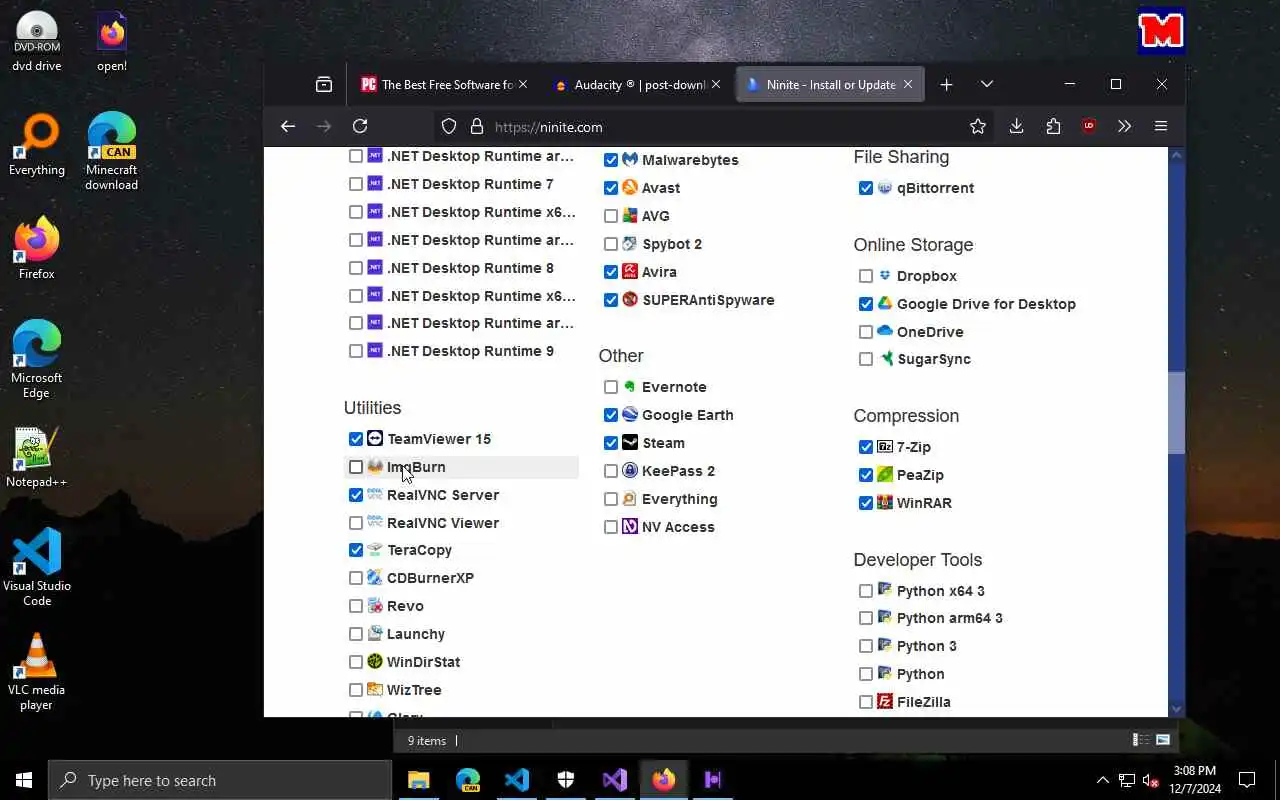Viewport: 1280px width, 800px height.
Task: Open a new browser tab
Action: (x=946, y=85)
